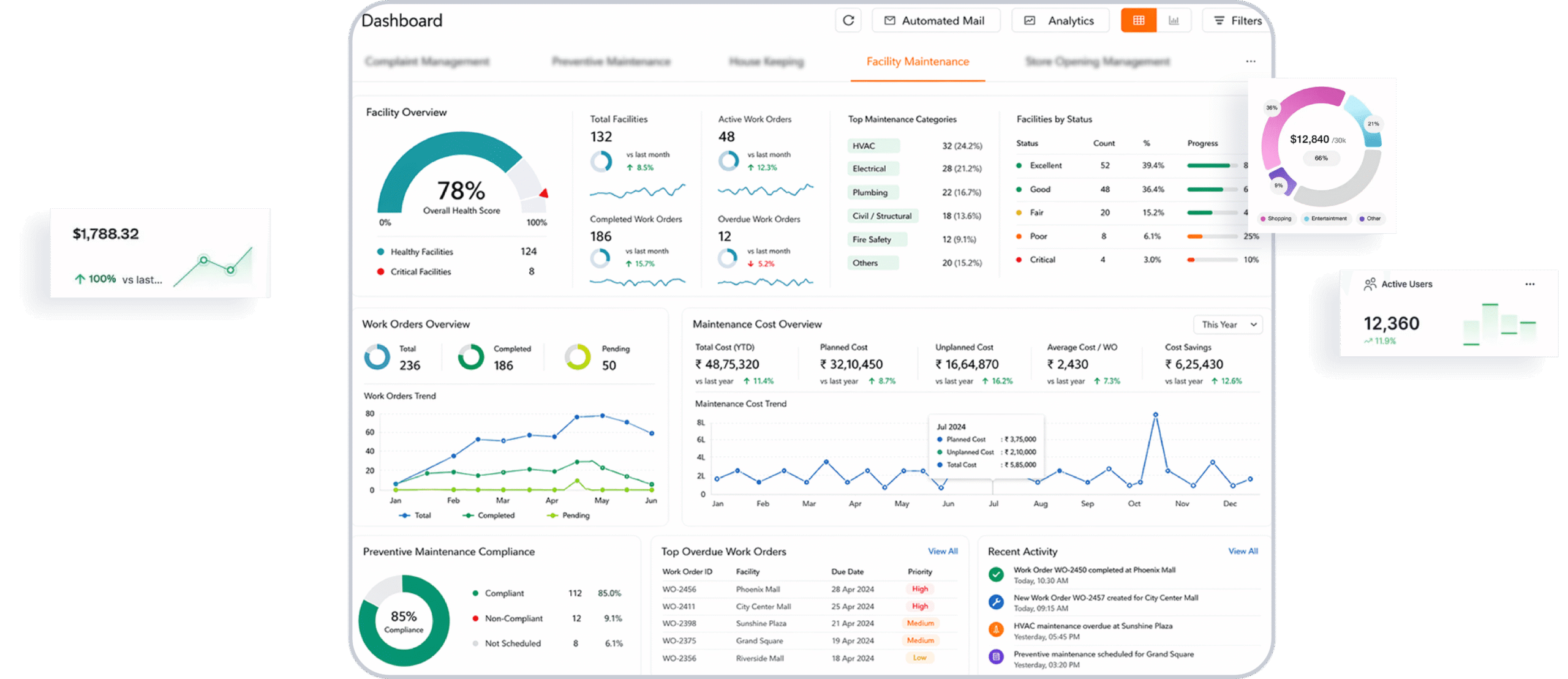Image resolution: width=1568 pixels, height=679 pixels.
Task: Select the Fire Safety category chip
Action: click(876, 239)
